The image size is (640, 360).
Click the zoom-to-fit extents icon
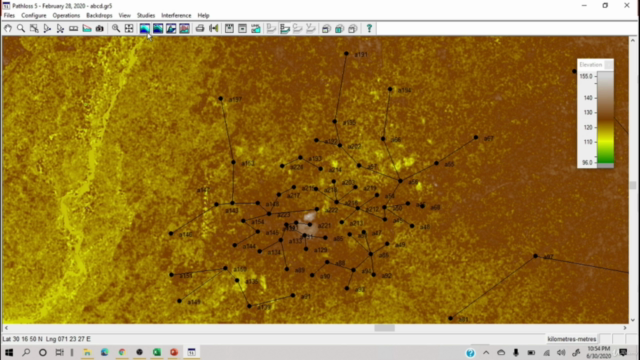point(129,28)
